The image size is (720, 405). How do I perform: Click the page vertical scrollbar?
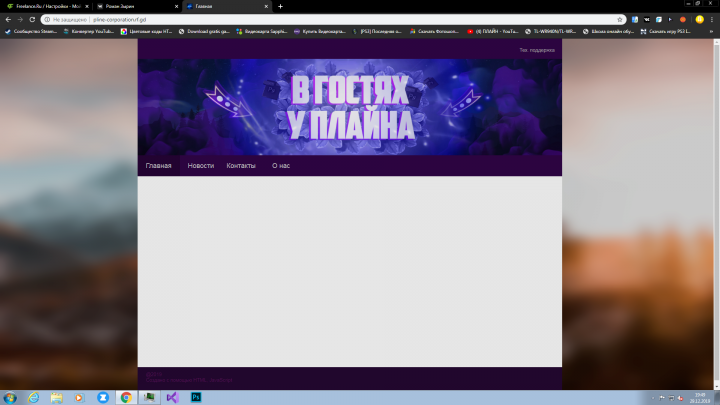pyautogui.click(x=716, y=214)
